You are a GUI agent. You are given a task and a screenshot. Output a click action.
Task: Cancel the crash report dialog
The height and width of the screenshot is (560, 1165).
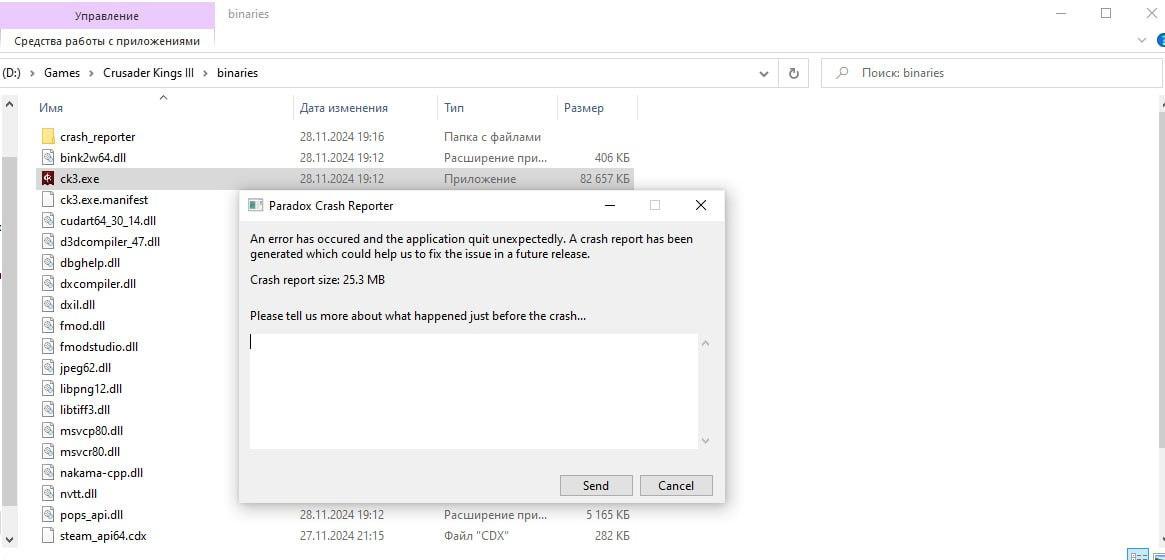676,486
